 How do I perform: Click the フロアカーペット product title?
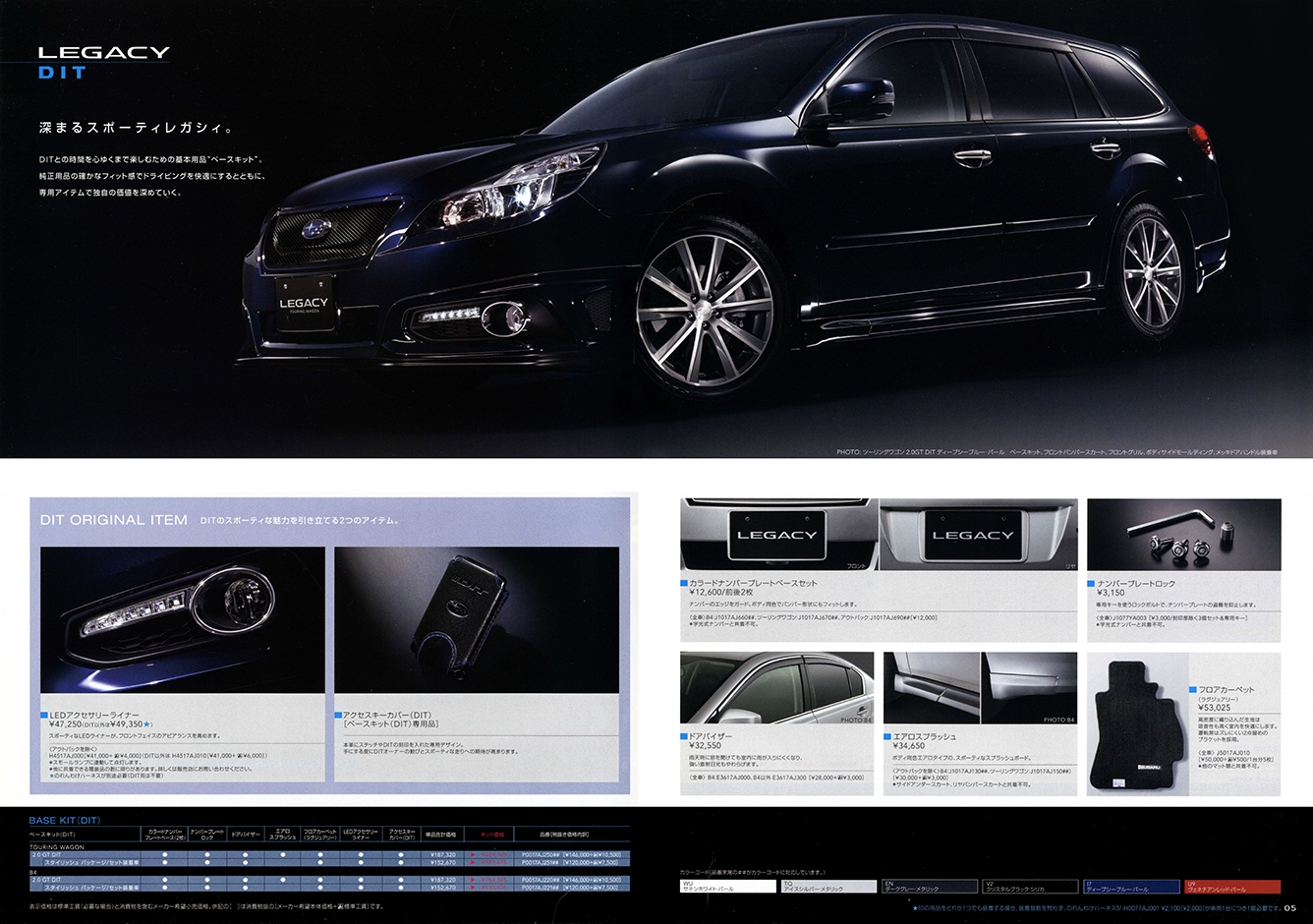pos(1227,690)
